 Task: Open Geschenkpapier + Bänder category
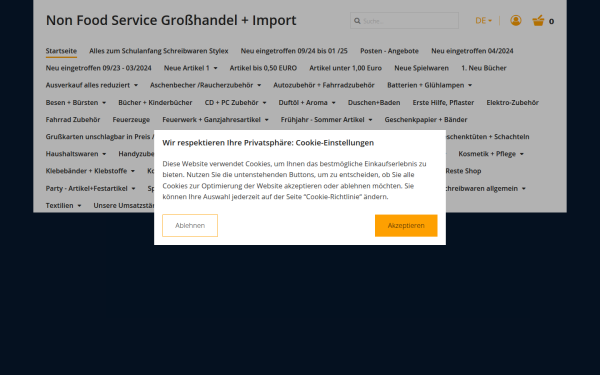(x=426, y=120)
